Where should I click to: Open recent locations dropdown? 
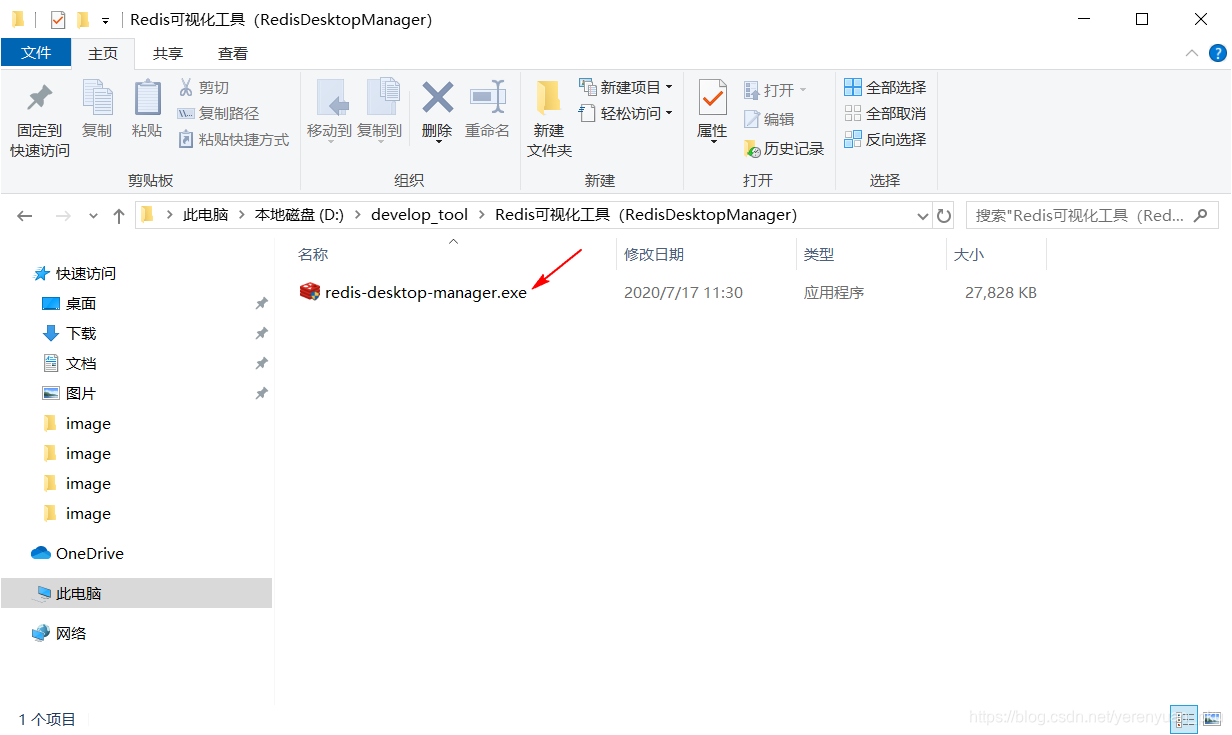[x=94, y=215]
